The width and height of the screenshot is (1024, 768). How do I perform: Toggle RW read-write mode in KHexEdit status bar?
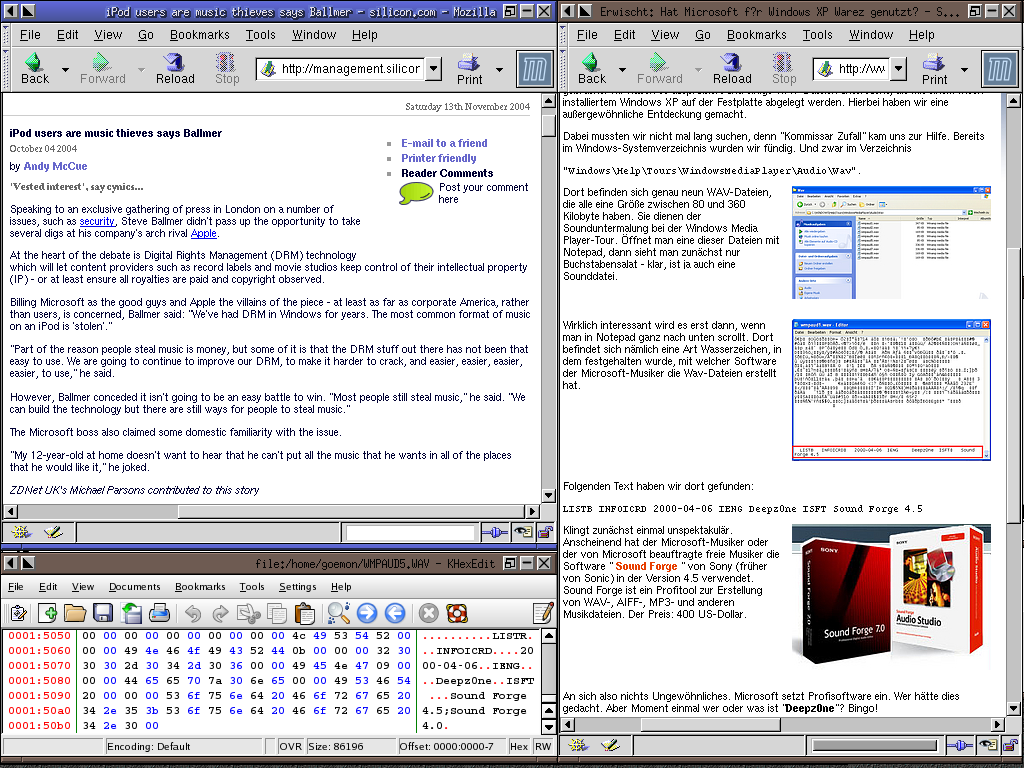[x=542, y=746]
